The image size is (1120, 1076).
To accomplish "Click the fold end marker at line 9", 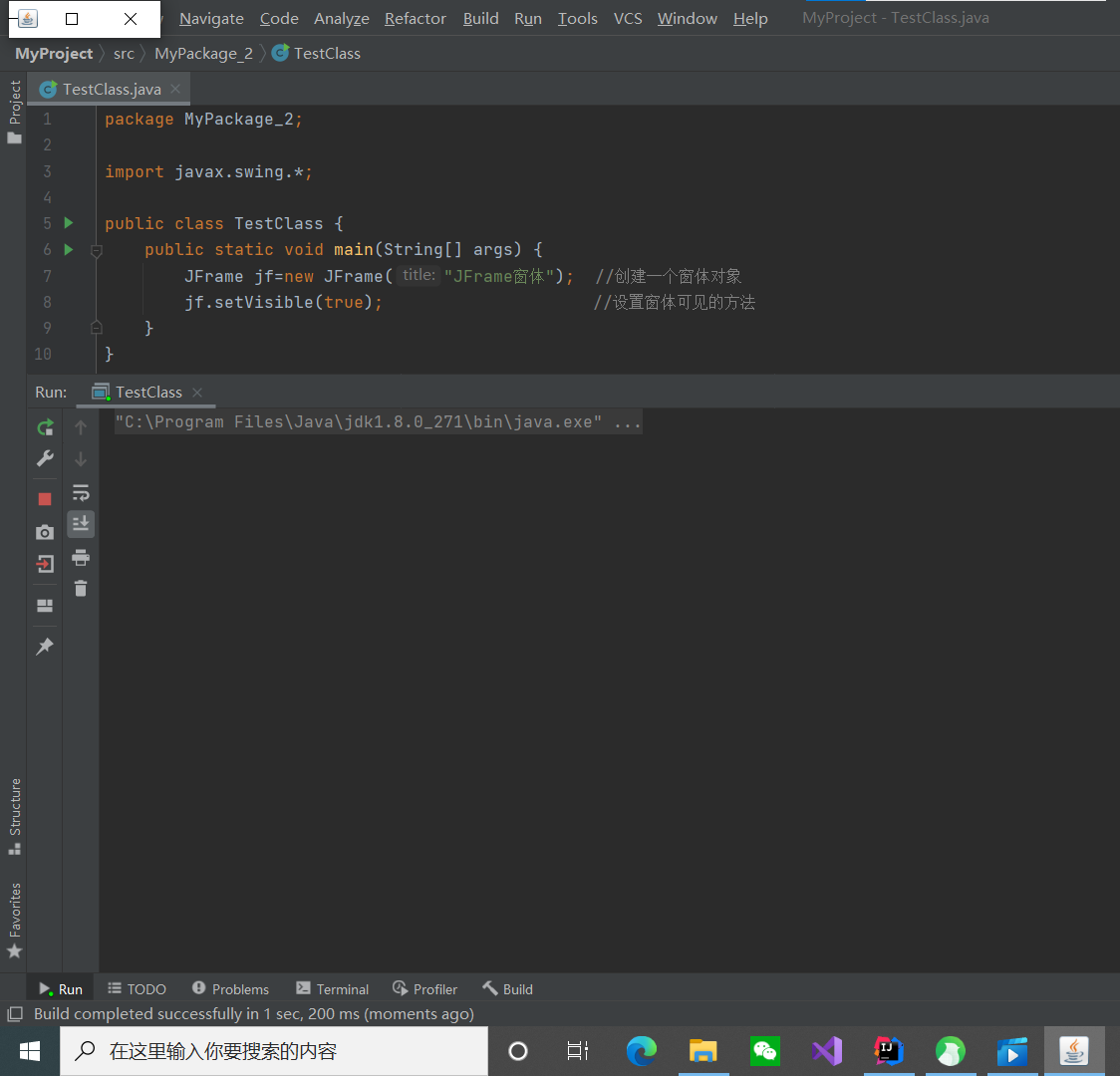I will pos(97,328).
